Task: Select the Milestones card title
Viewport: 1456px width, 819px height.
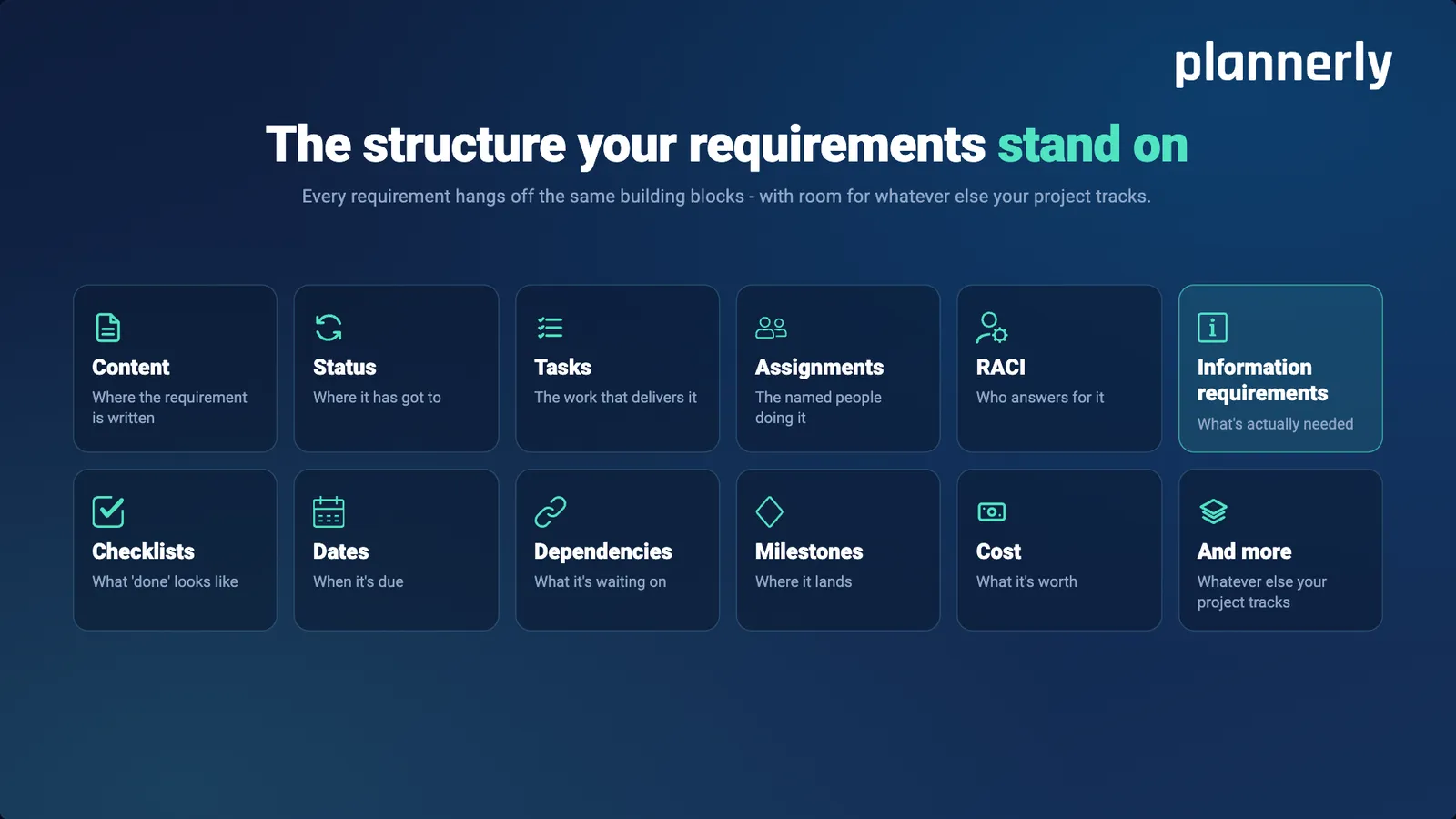Action: 809,551
